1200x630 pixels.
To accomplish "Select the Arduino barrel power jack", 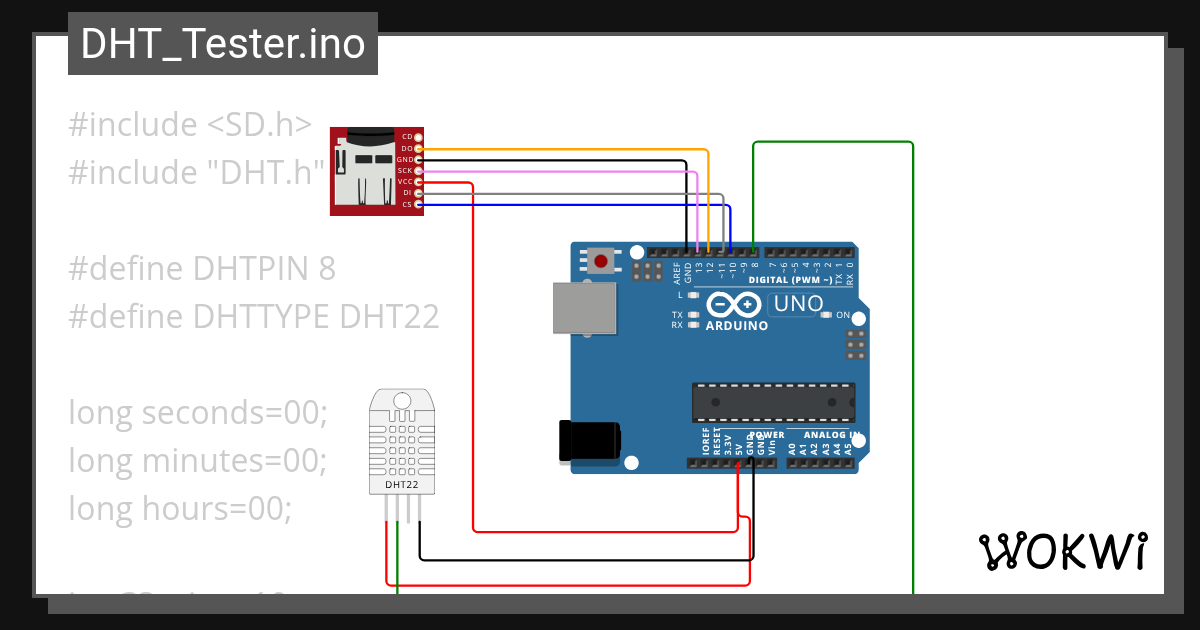I will [590, 438].
